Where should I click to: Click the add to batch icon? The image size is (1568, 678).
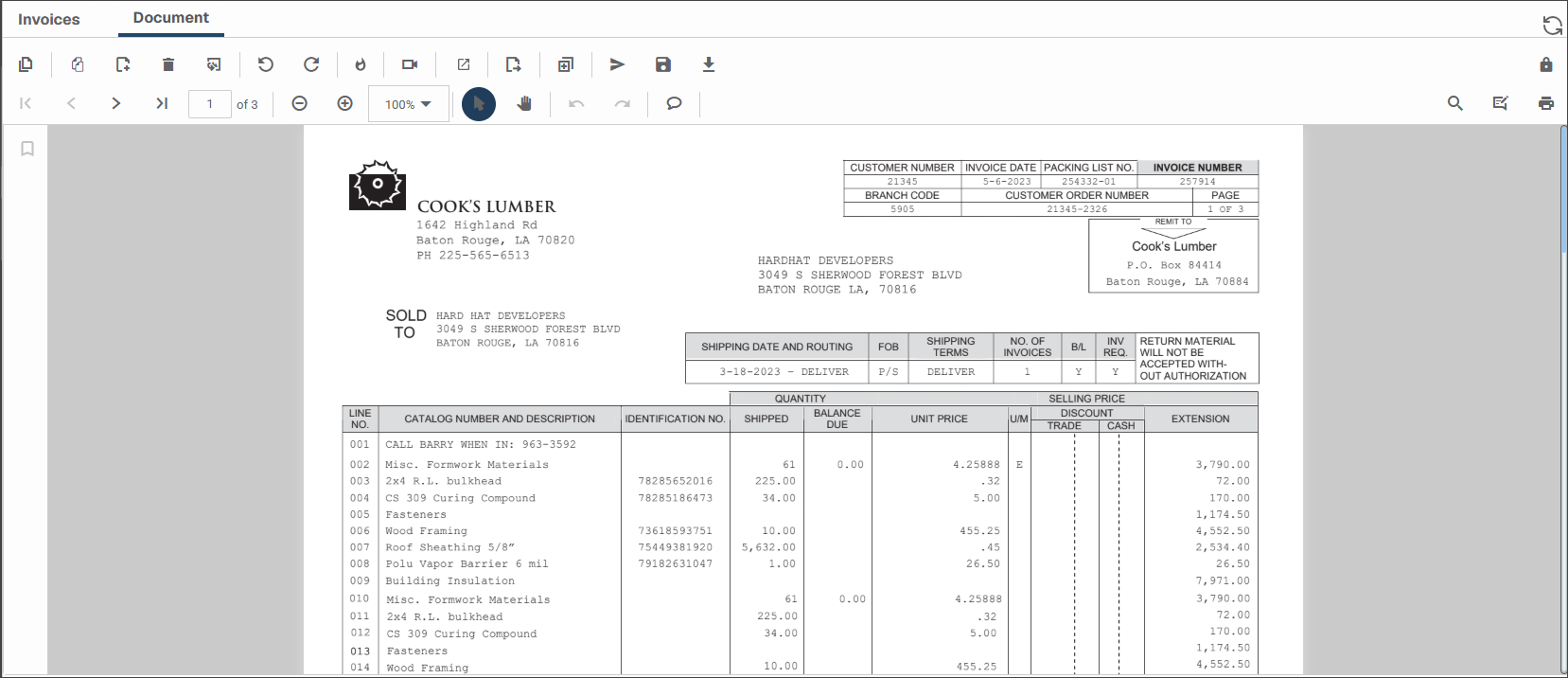pyautogui.click(x=565, y=64)
